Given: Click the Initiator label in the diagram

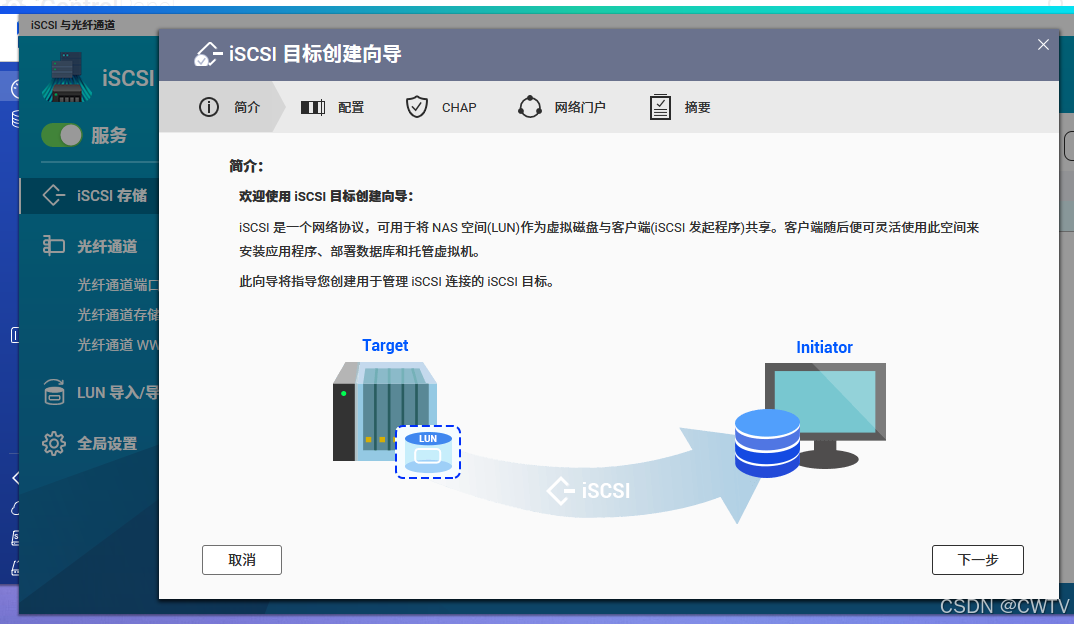Looking at the screenshot, I should pyautogui.click(x=824, y=347).
